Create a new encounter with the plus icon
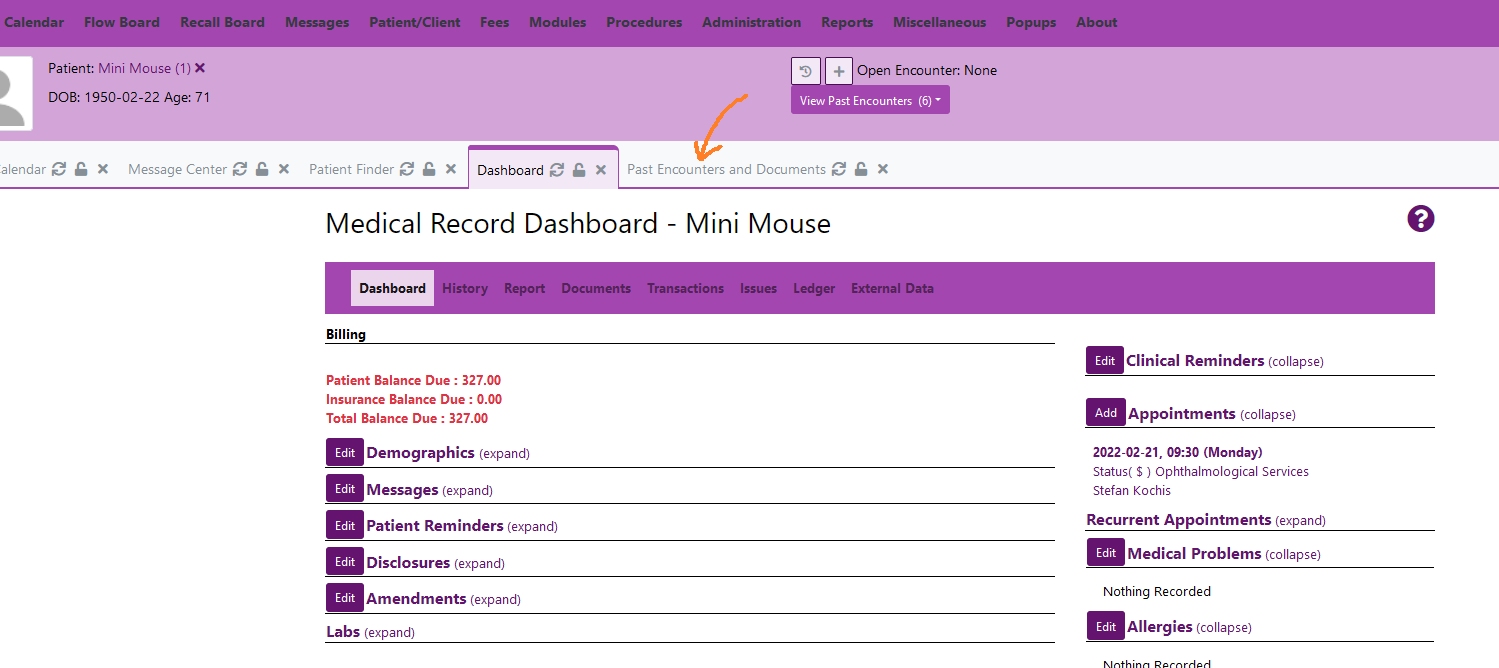Image resolution: width=1499 pixels, height=668 pixels. tap(838, 71)
